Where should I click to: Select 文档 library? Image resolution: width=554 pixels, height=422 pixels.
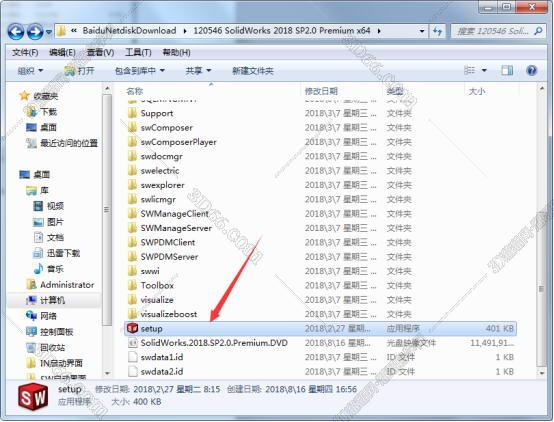pos(55,238)
